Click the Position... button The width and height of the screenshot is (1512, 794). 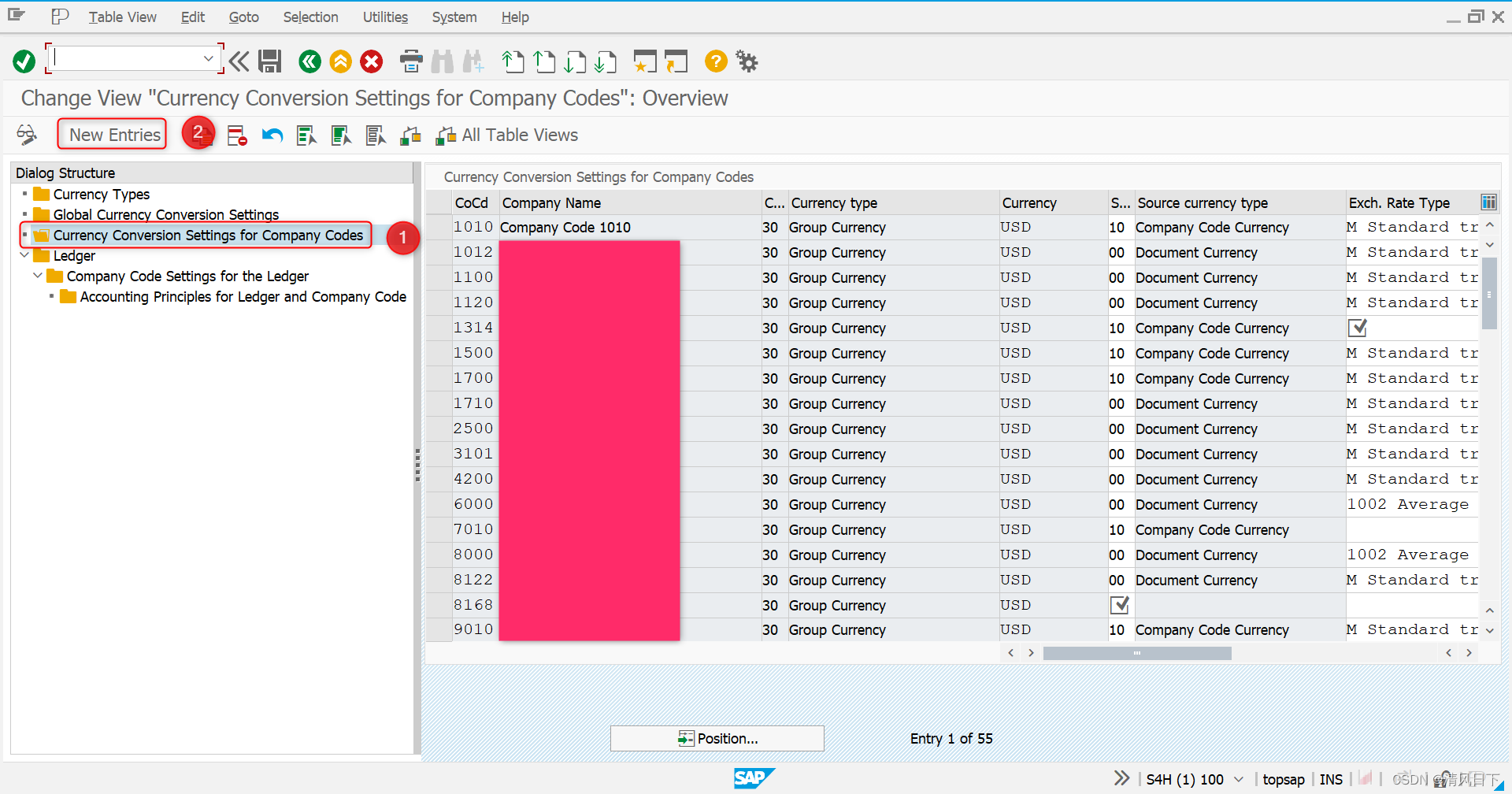[x=717, y=738]
